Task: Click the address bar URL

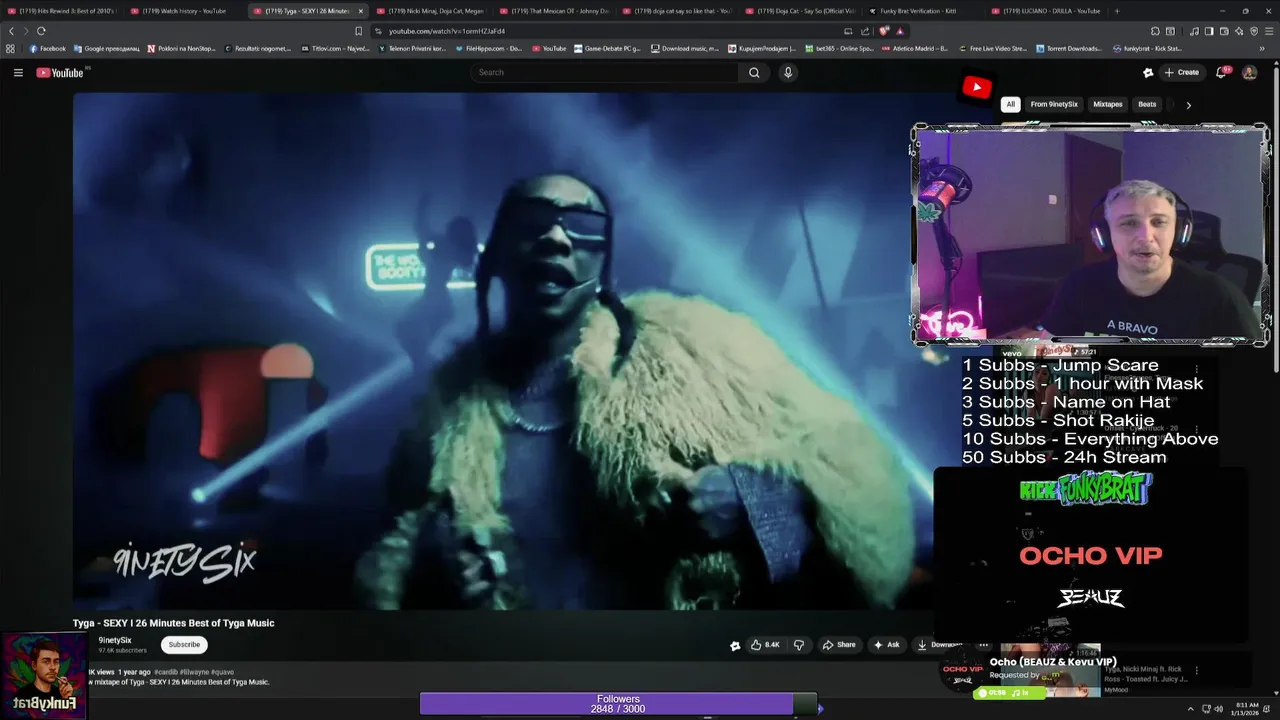Action: pos(447,31)
